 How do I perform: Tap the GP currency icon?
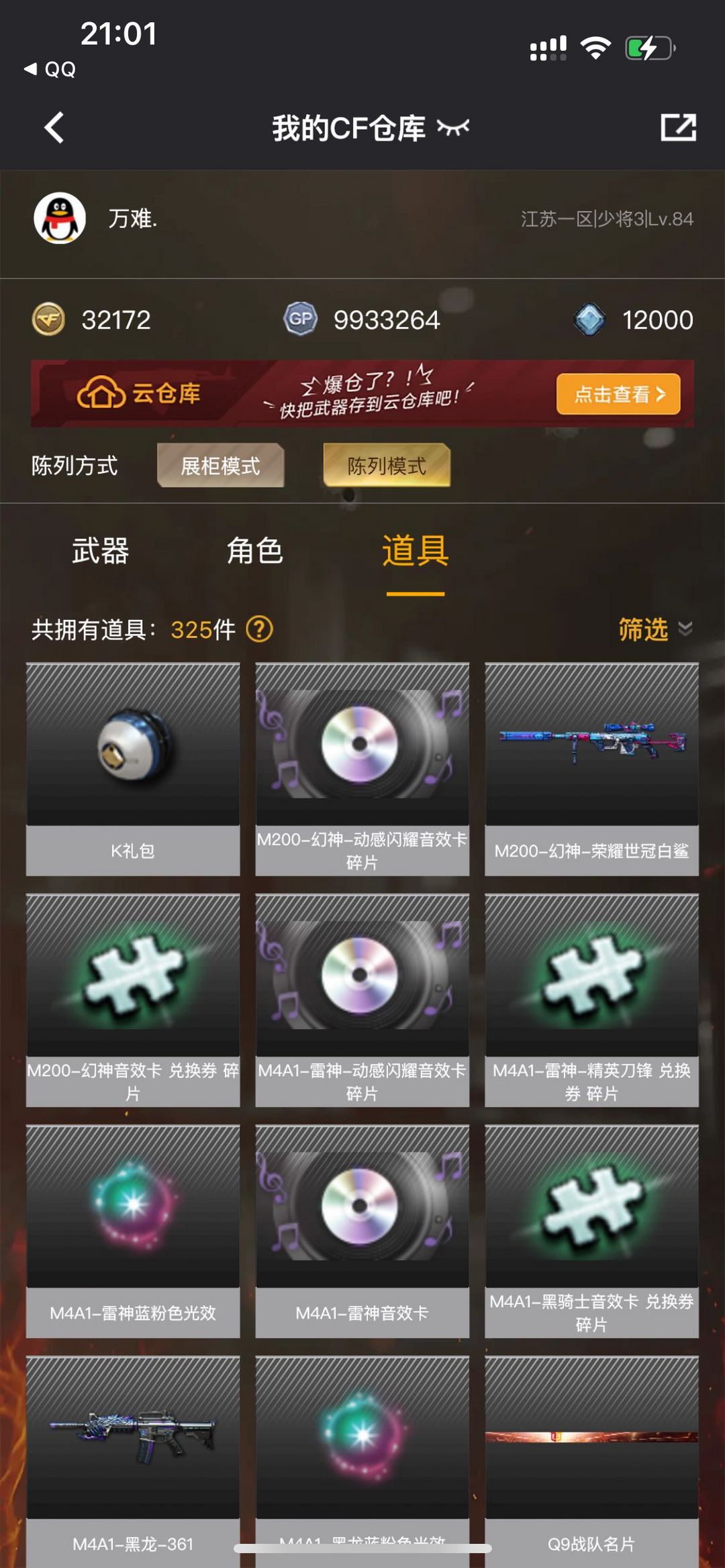pos(300,319)
